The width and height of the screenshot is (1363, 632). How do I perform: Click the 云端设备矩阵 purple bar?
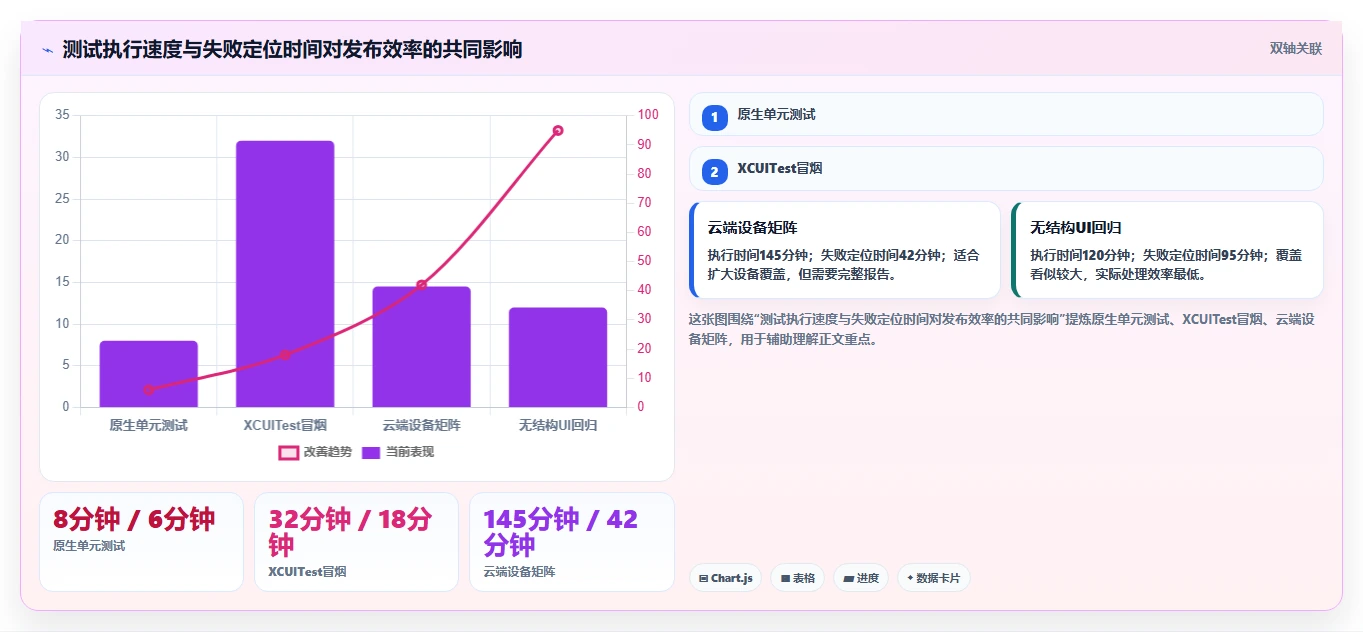pyautogui.click(x=421, y=347)
